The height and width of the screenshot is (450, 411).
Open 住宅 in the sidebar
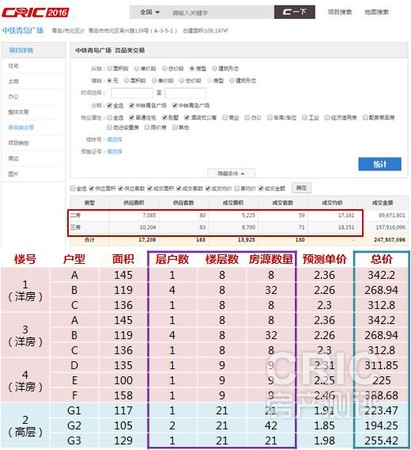click(x=13, y=66)
